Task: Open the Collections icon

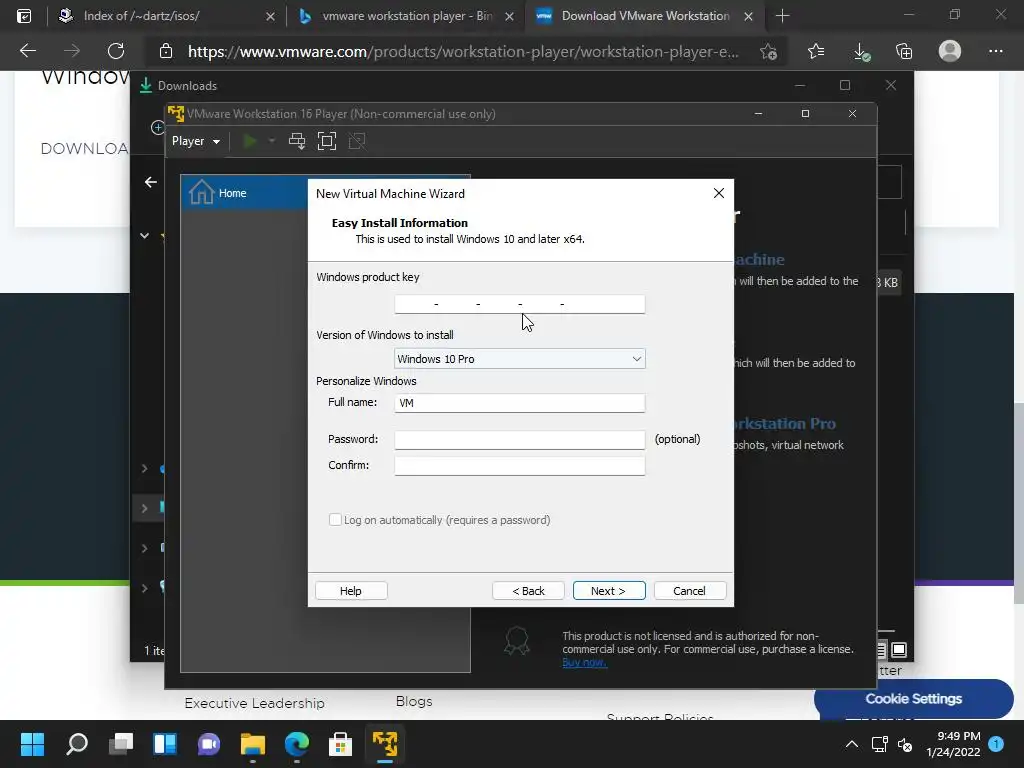Action: (x=904, y=51)
